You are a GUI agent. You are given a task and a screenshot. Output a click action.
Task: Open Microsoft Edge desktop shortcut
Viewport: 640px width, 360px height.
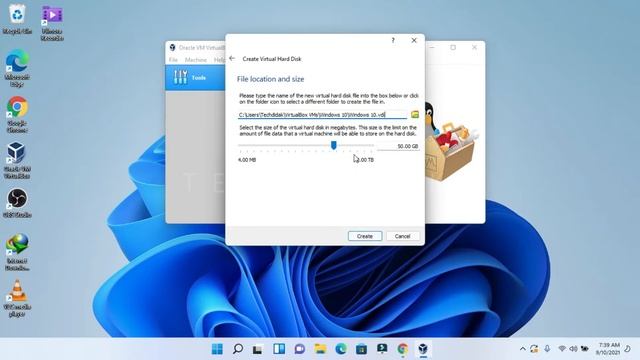click(17, 68)
